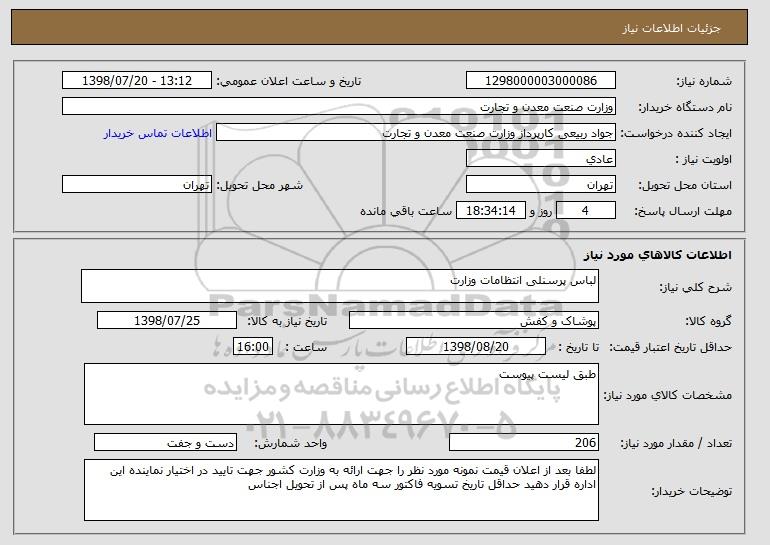770x545 pixels.
Task: Click the header title جزئیات اطلاعات نیاز
Action: 671,28
